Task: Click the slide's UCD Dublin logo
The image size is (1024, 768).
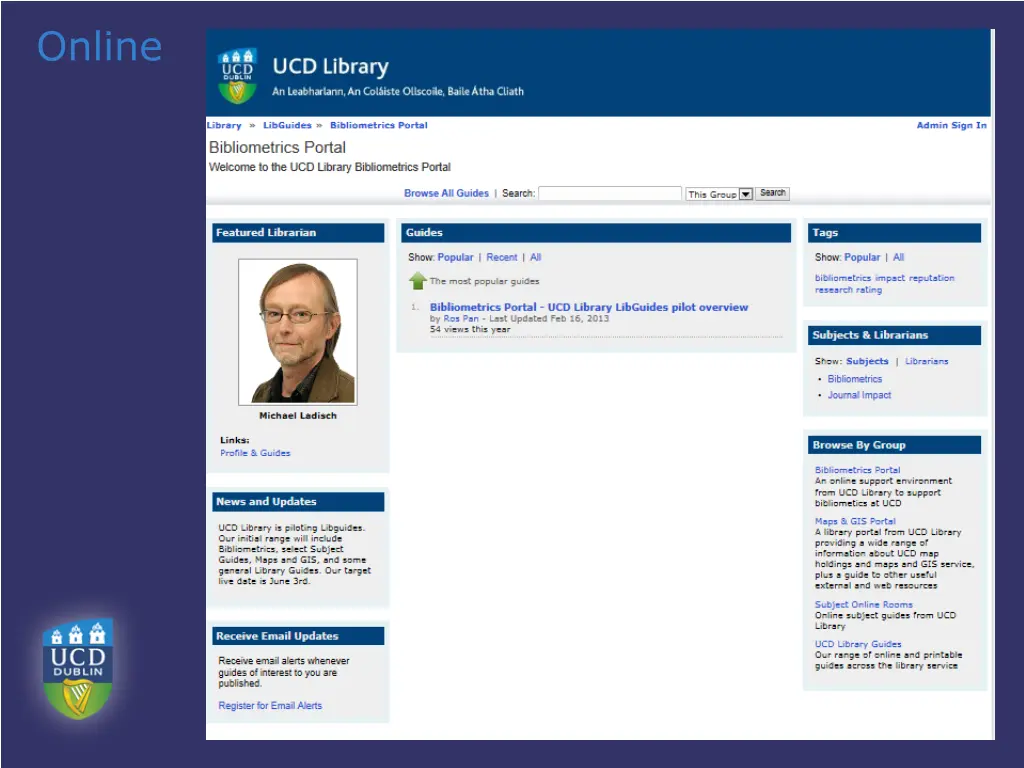Action: pyautogui.click(x=78, y=669)
